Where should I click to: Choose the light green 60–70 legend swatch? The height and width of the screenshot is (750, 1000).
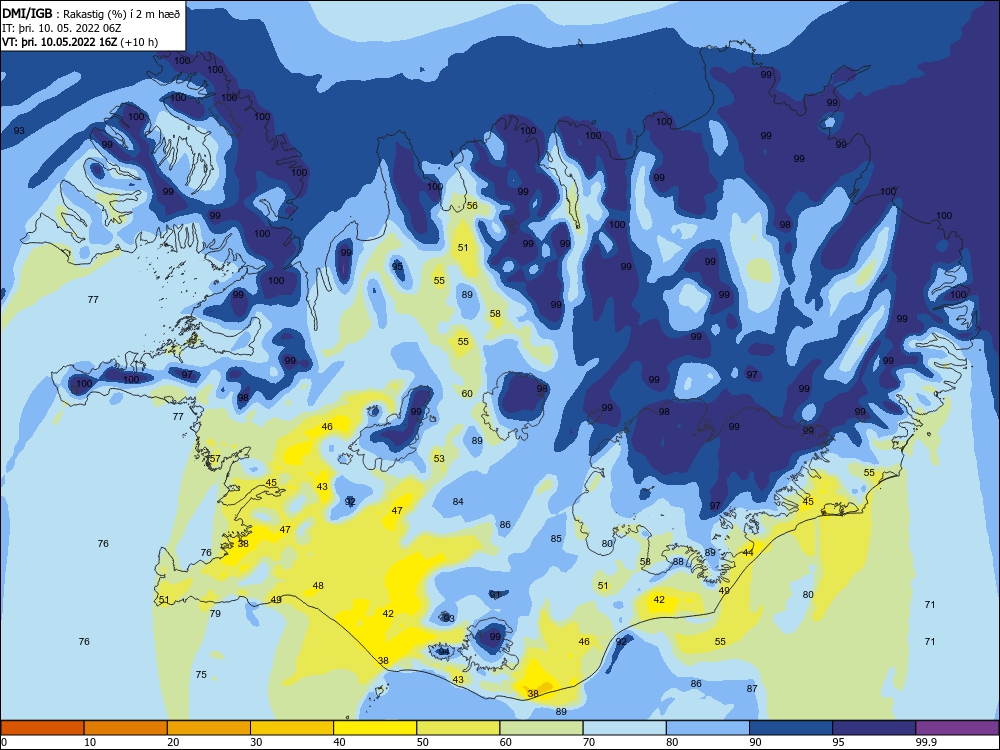[541, 728]
